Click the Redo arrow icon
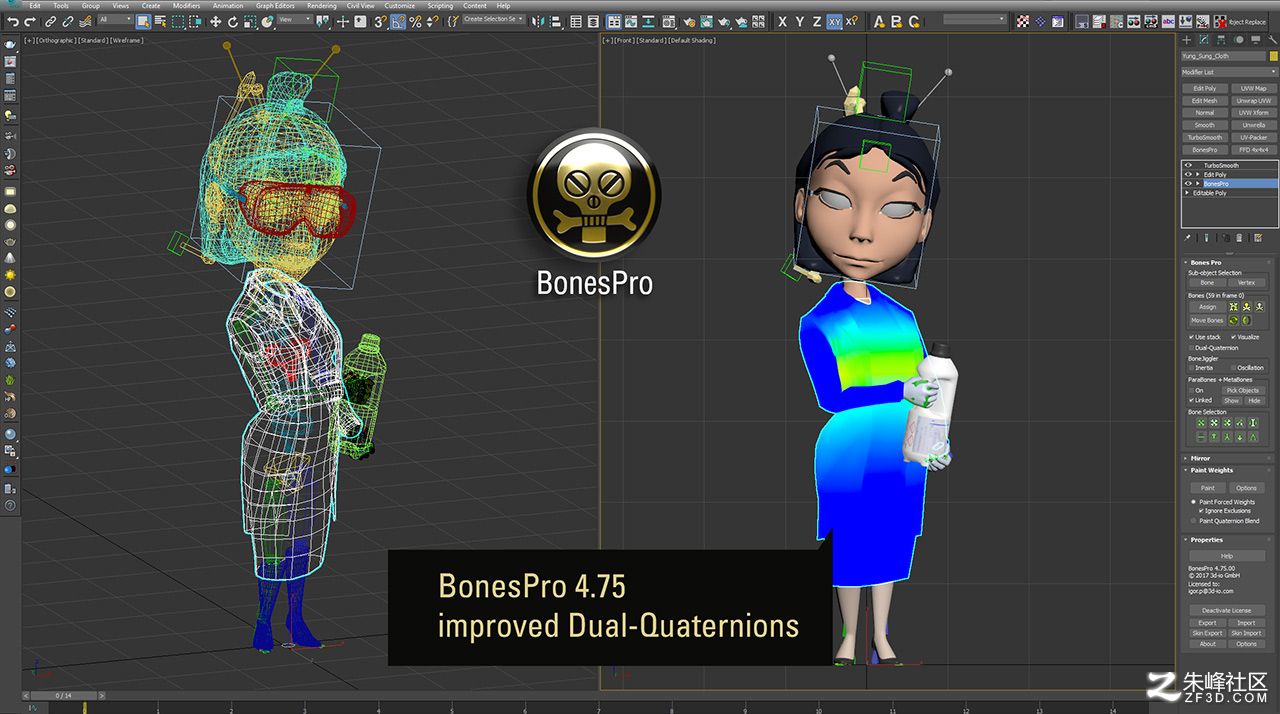The width and height of the screenshot is (1280, 714). (x=30, y=21)
